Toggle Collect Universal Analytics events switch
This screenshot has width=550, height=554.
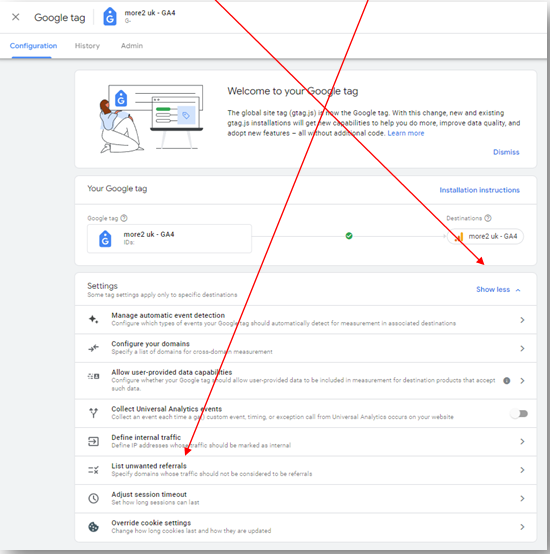[x=519, y=413]
